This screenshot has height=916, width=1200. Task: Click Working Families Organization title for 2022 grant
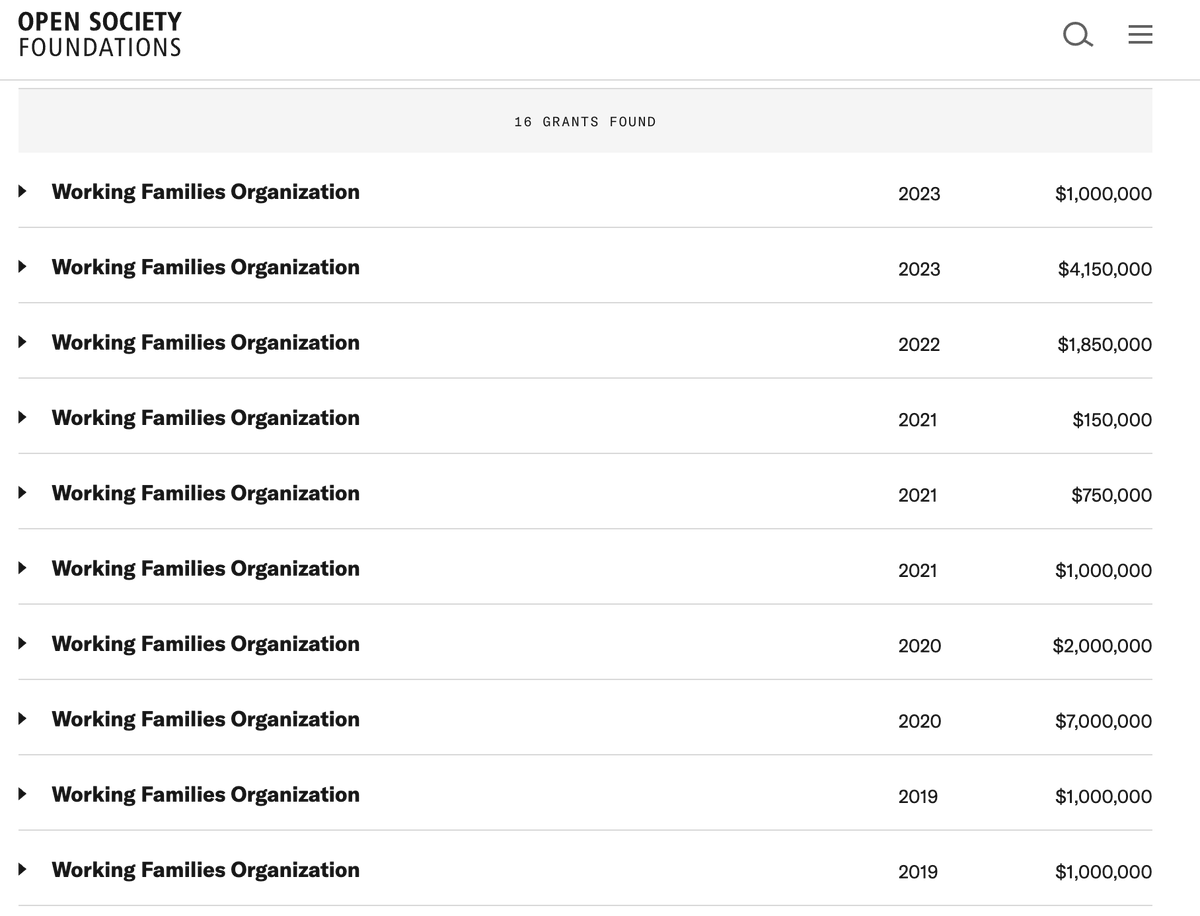click(205, 342)
